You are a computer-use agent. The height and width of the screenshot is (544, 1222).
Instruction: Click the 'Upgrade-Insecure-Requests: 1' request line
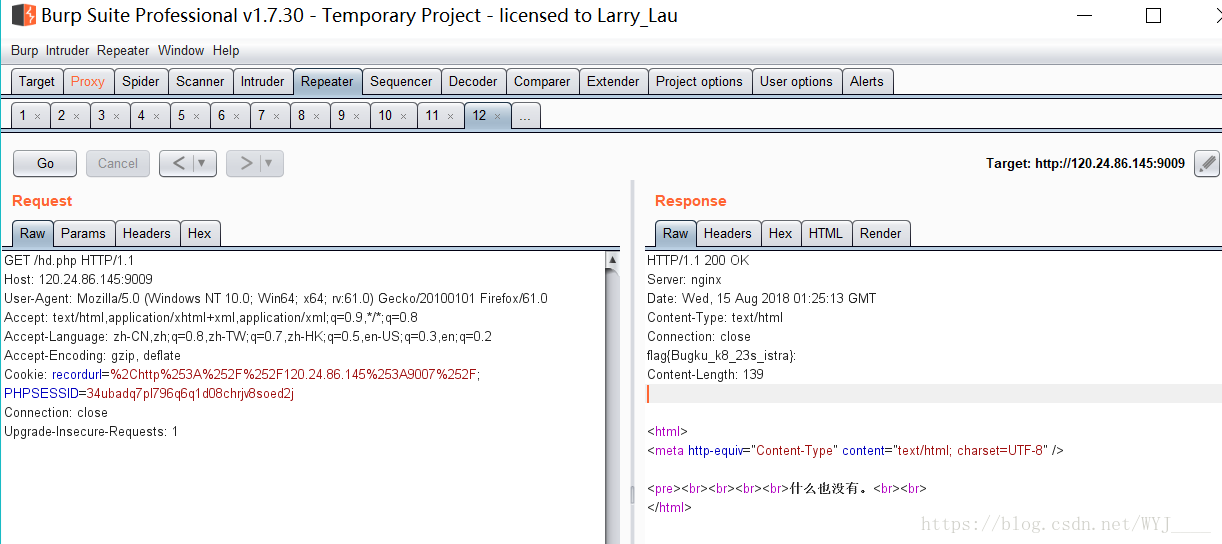[91, 431]
